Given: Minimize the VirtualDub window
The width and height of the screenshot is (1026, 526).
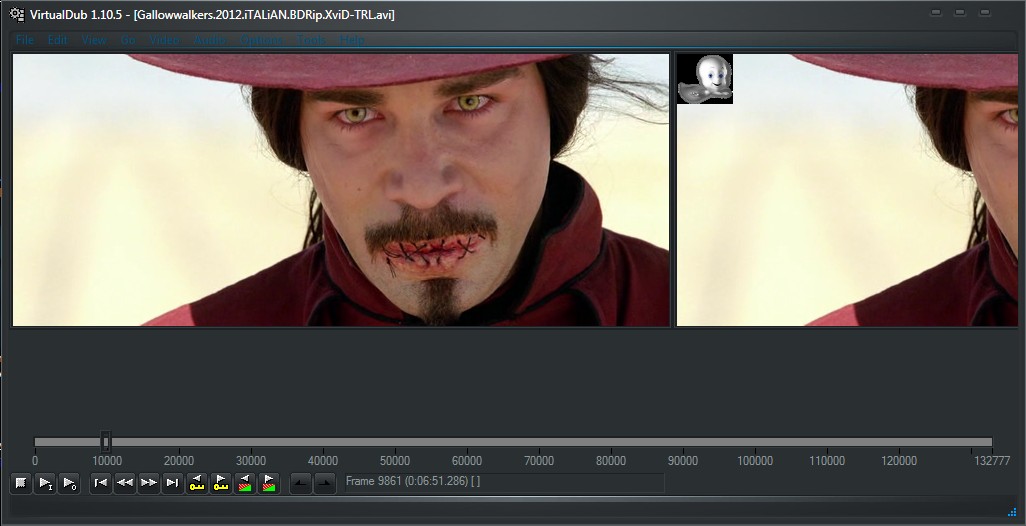Looking at the screenshot, I should pyautogui.click(x=936, y=12).
